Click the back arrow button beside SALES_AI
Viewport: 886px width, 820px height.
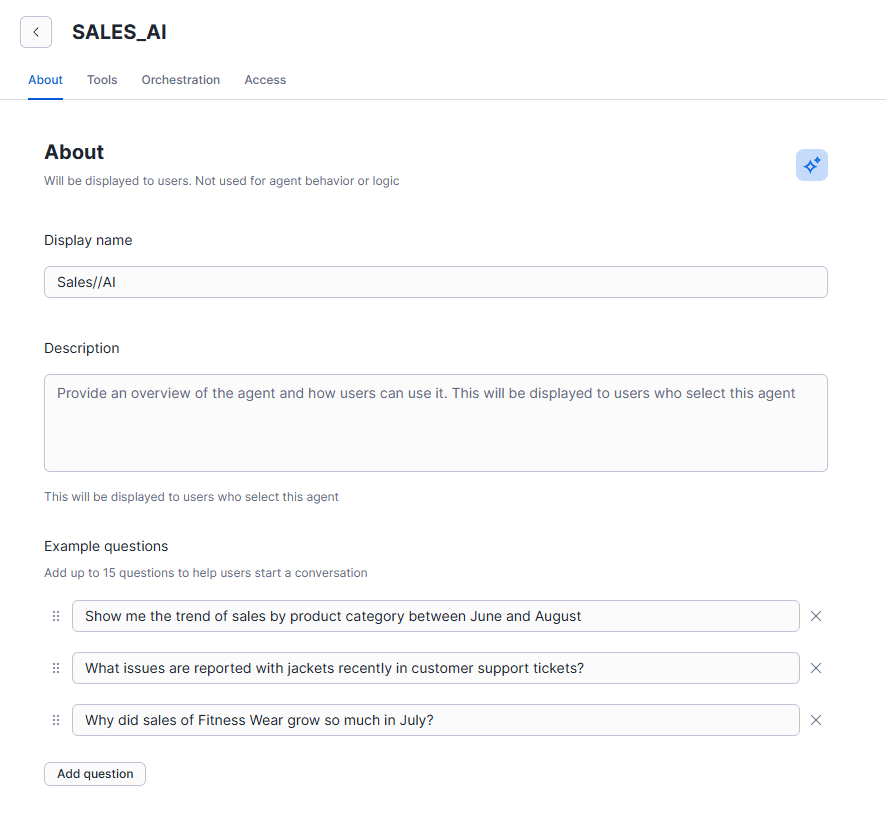click(x=36, y=32)
